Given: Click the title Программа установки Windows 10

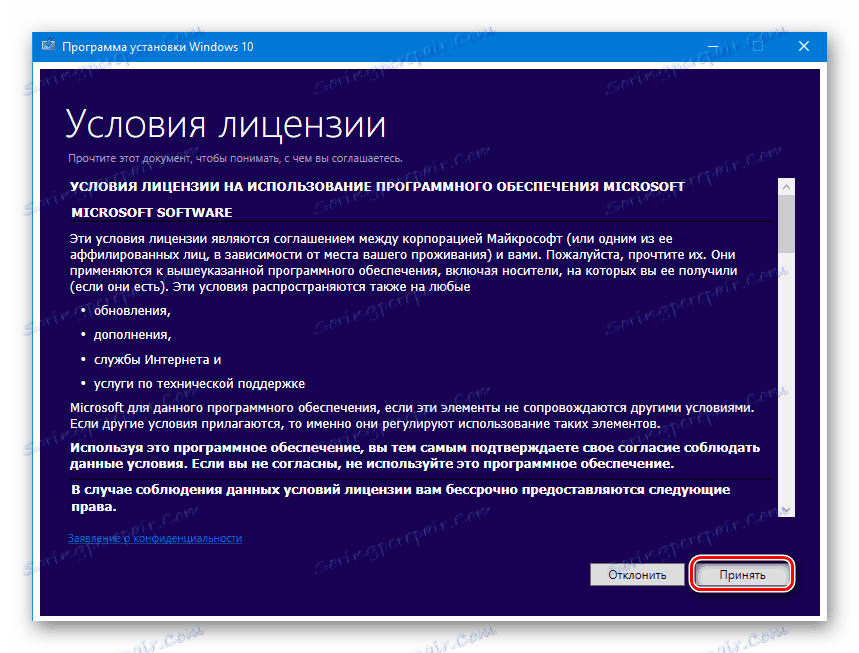Looking at the screenshot, I should [x=158, y=47].
